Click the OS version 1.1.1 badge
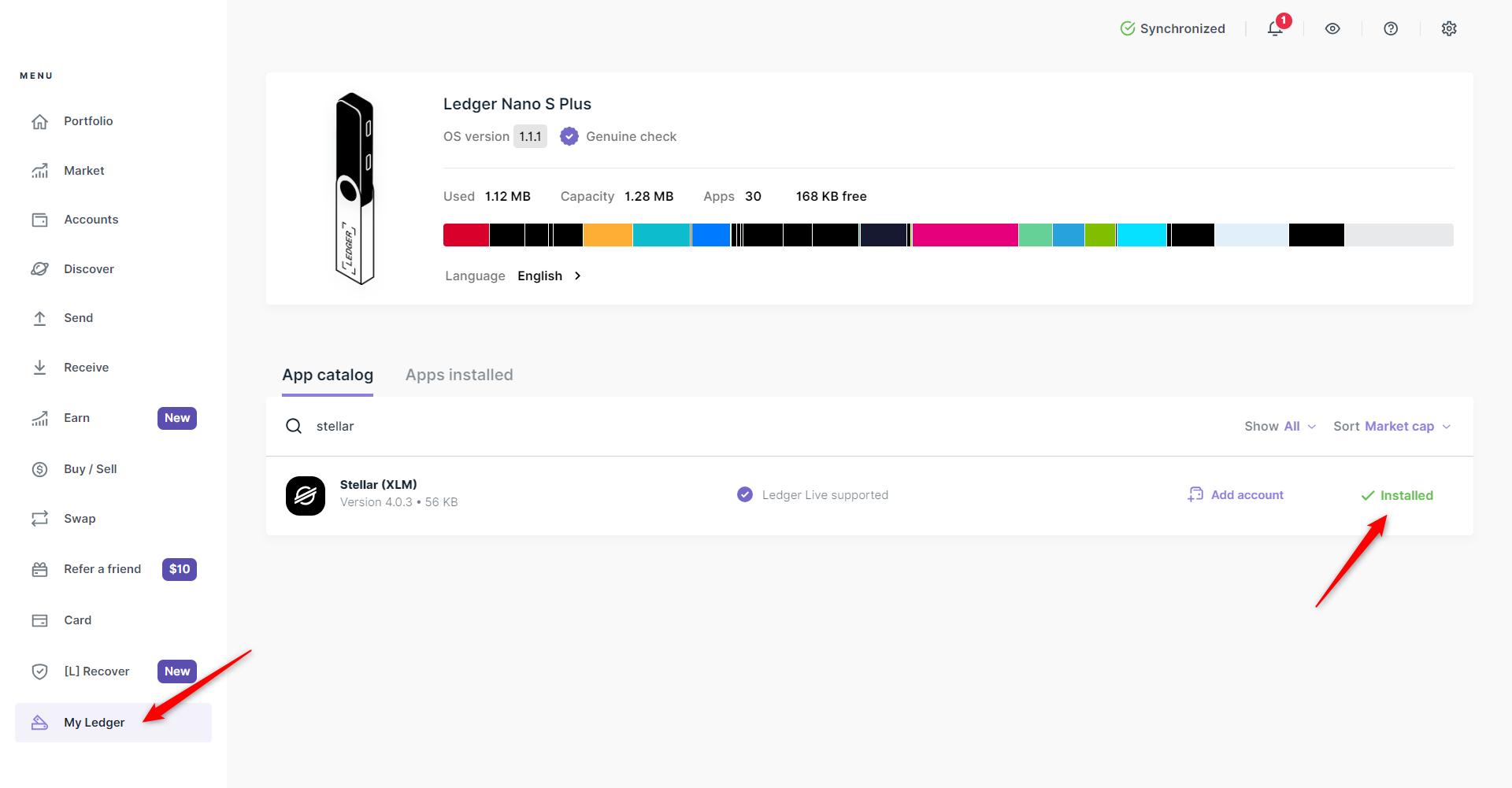Screen dimensions: 1512x788 tap(530, 136)
